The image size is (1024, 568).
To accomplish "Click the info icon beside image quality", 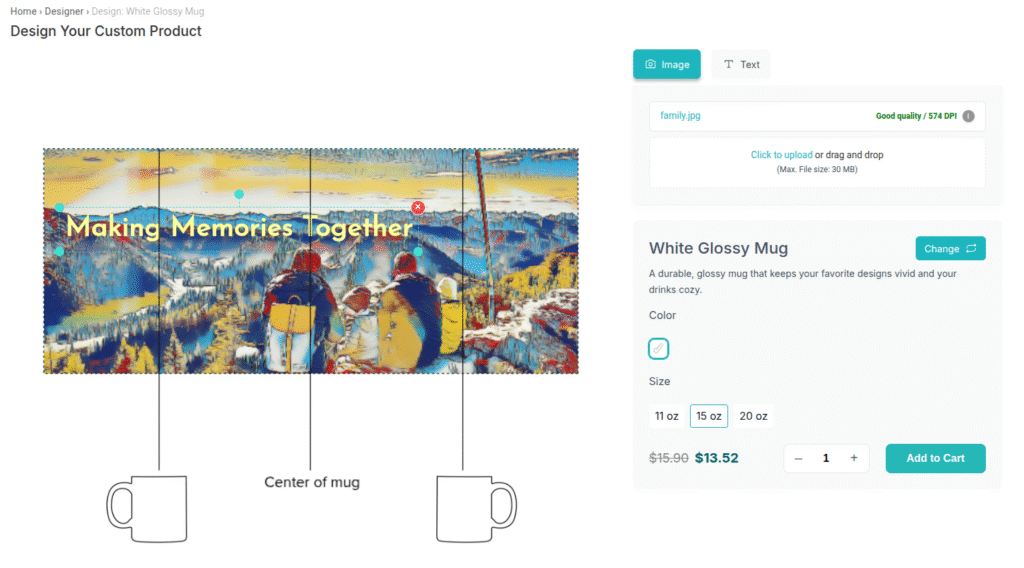I will (968, 116).
